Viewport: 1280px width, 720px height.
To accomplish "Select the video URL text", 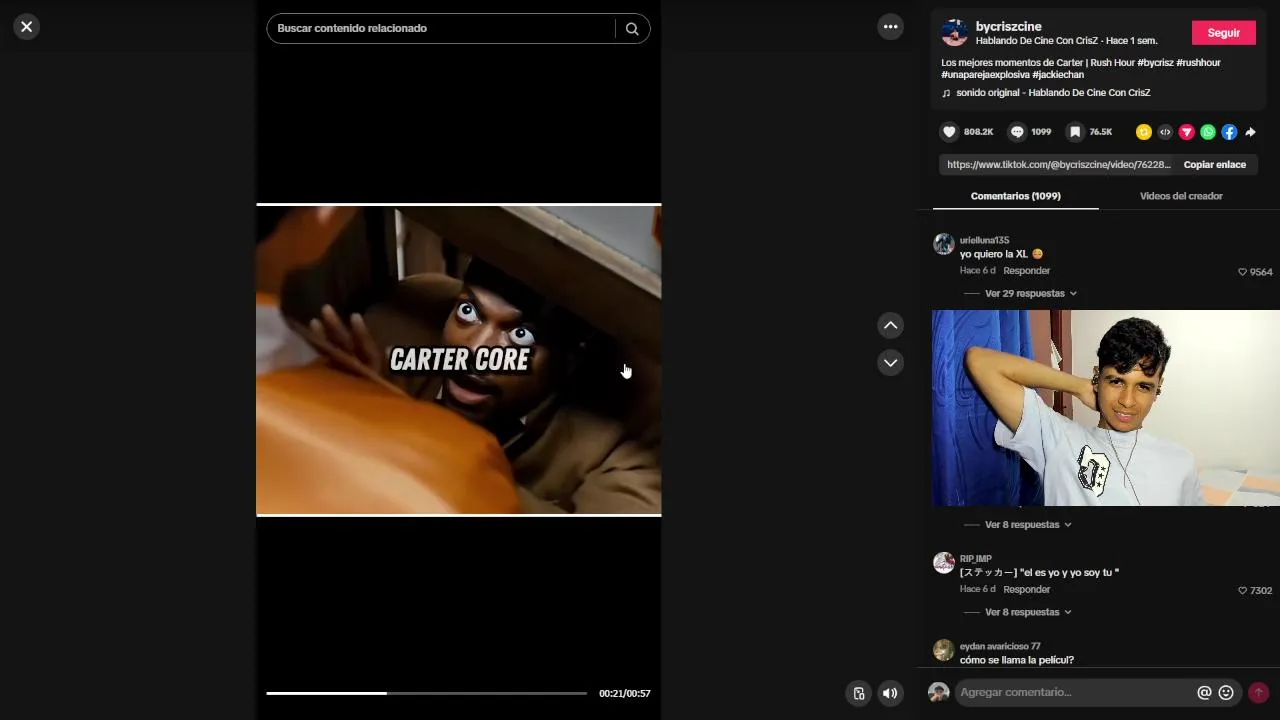I will (1058, 165).
